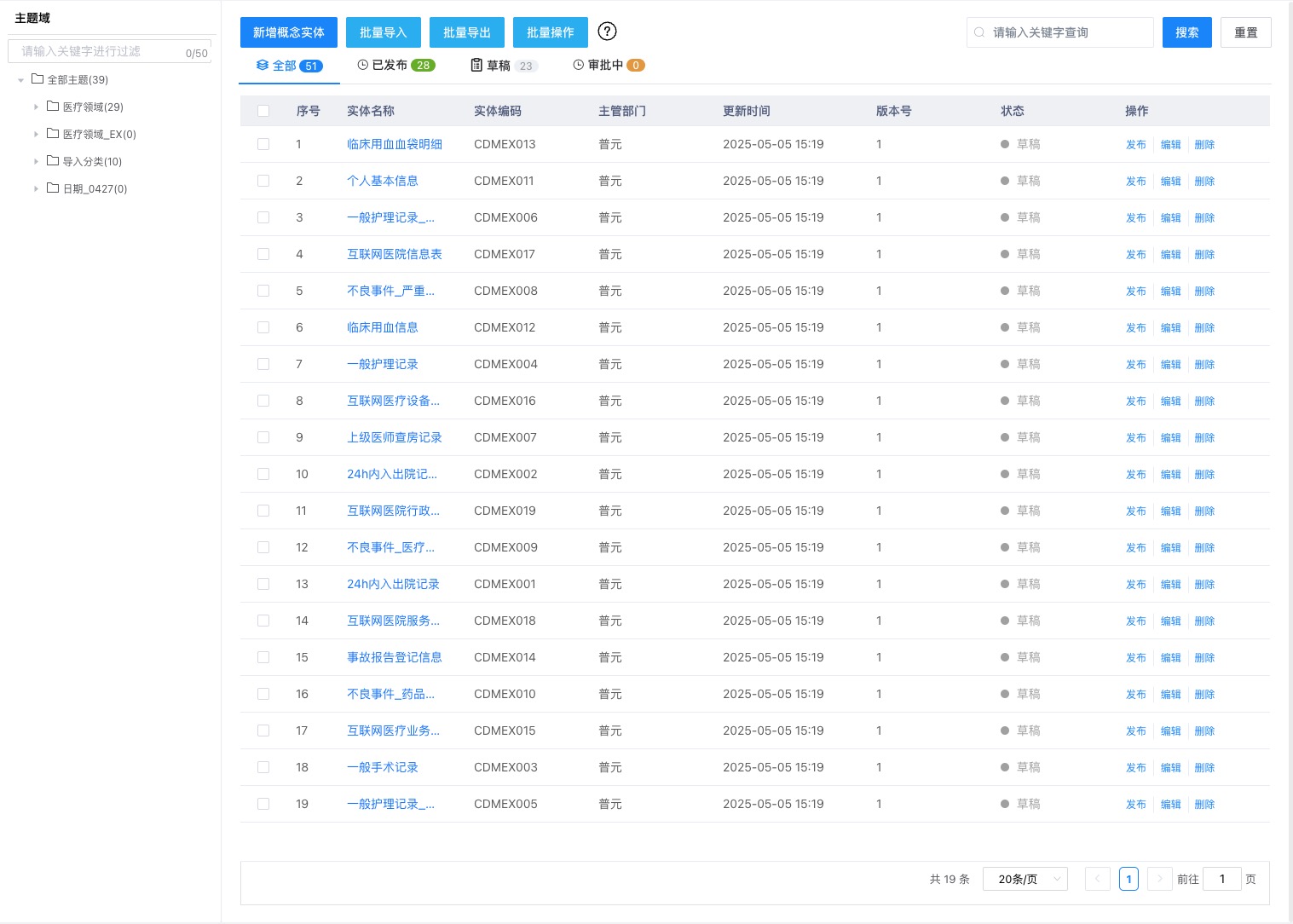Viewport: 1293px width, 924px height.
Task: Click the folder icon beside 全部主题(39)
Action: coord(37,79)
